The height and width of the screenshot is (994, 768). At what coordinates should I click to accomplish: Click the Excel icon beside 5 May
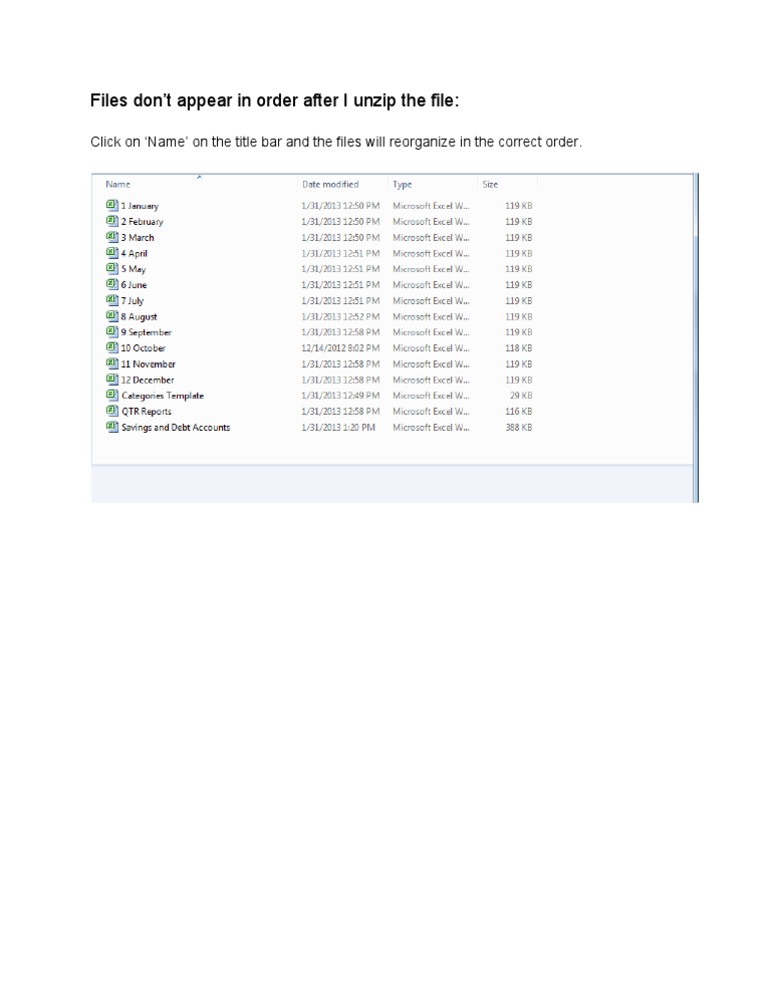click(x=112, y=268)
